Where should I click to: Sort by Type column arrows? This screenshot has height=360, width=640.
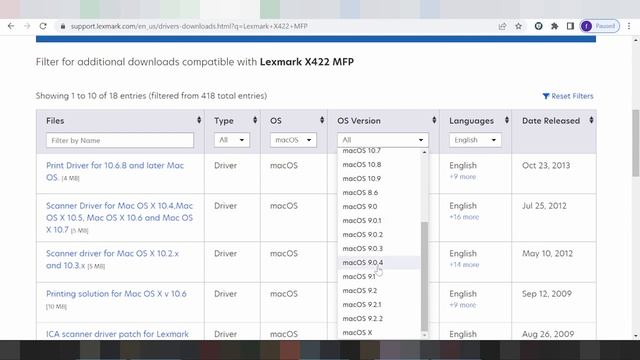coord(255,120)
